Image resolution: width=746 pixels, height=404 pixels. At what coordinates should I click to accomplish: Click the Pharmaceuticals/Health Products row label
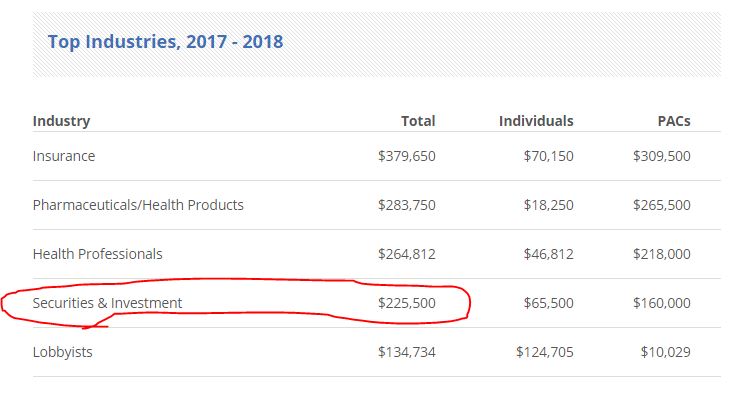[x=138, y=205]
